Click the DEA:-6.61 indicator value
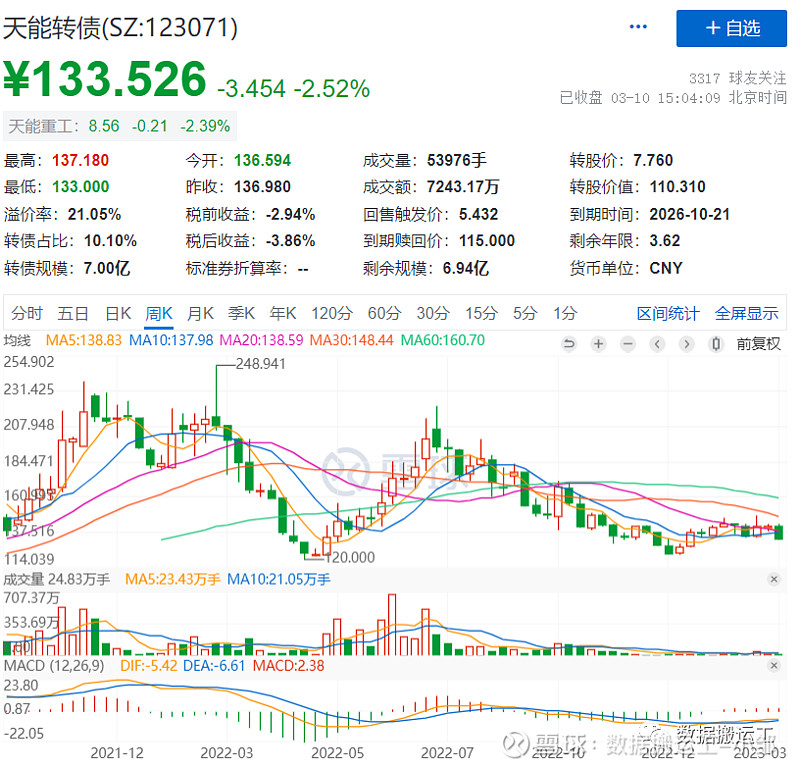Image resolution: width=800 pixels, height=770 pixels. point(214,665)
